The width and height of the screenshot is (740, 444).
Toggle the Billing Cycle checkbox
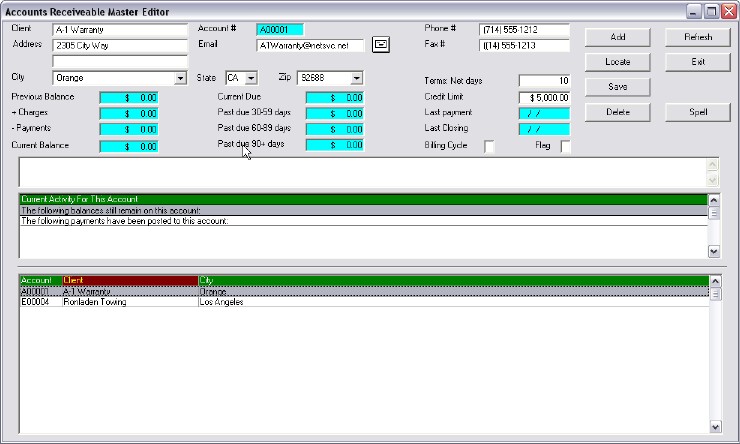[x=489, y=147]
